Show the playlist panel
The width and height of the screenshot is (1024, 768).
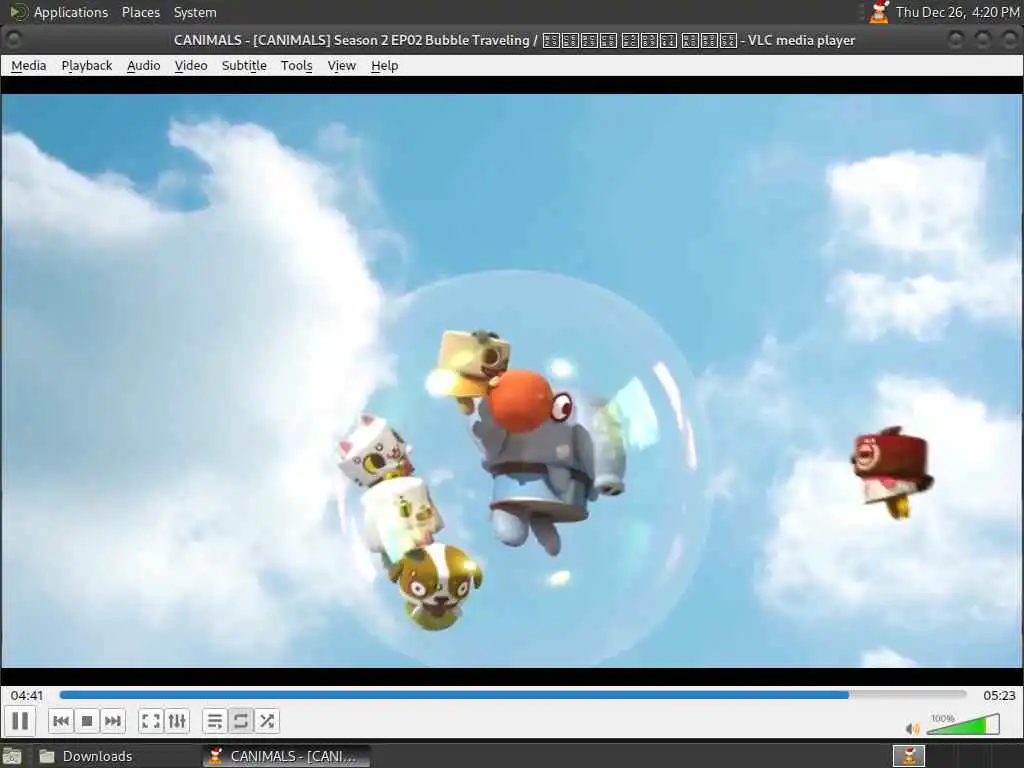(x=214, y=721)
